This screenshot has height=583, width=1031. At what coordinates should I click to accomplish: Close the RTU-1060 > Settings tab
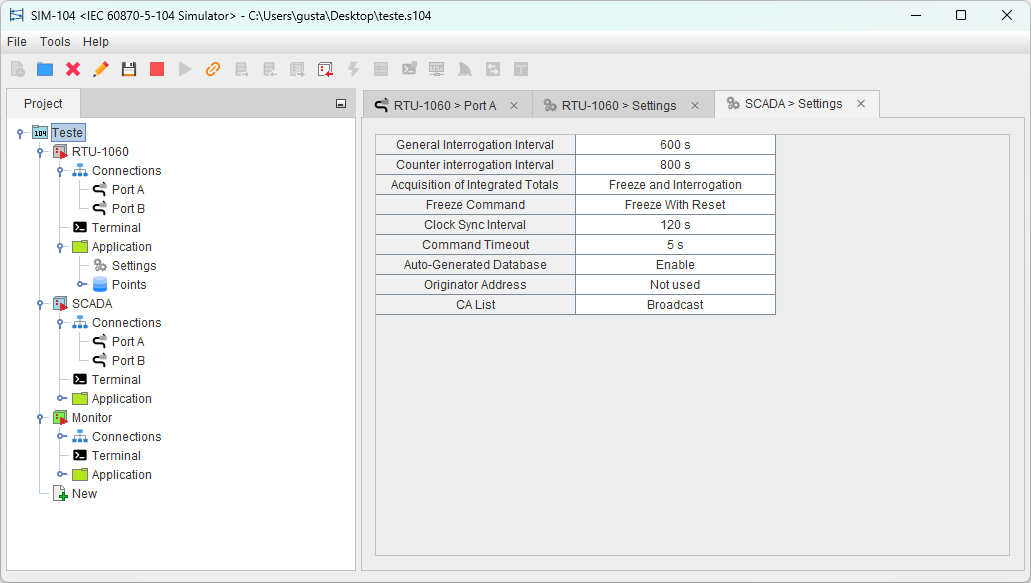click(695, 105)
